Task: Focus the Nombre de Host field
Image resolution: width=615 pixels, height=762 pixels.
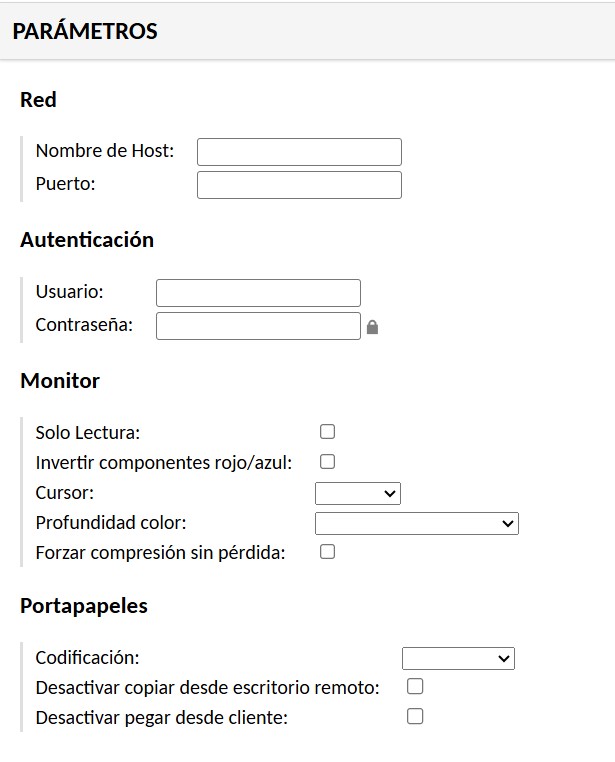Action: pos(299,152)
